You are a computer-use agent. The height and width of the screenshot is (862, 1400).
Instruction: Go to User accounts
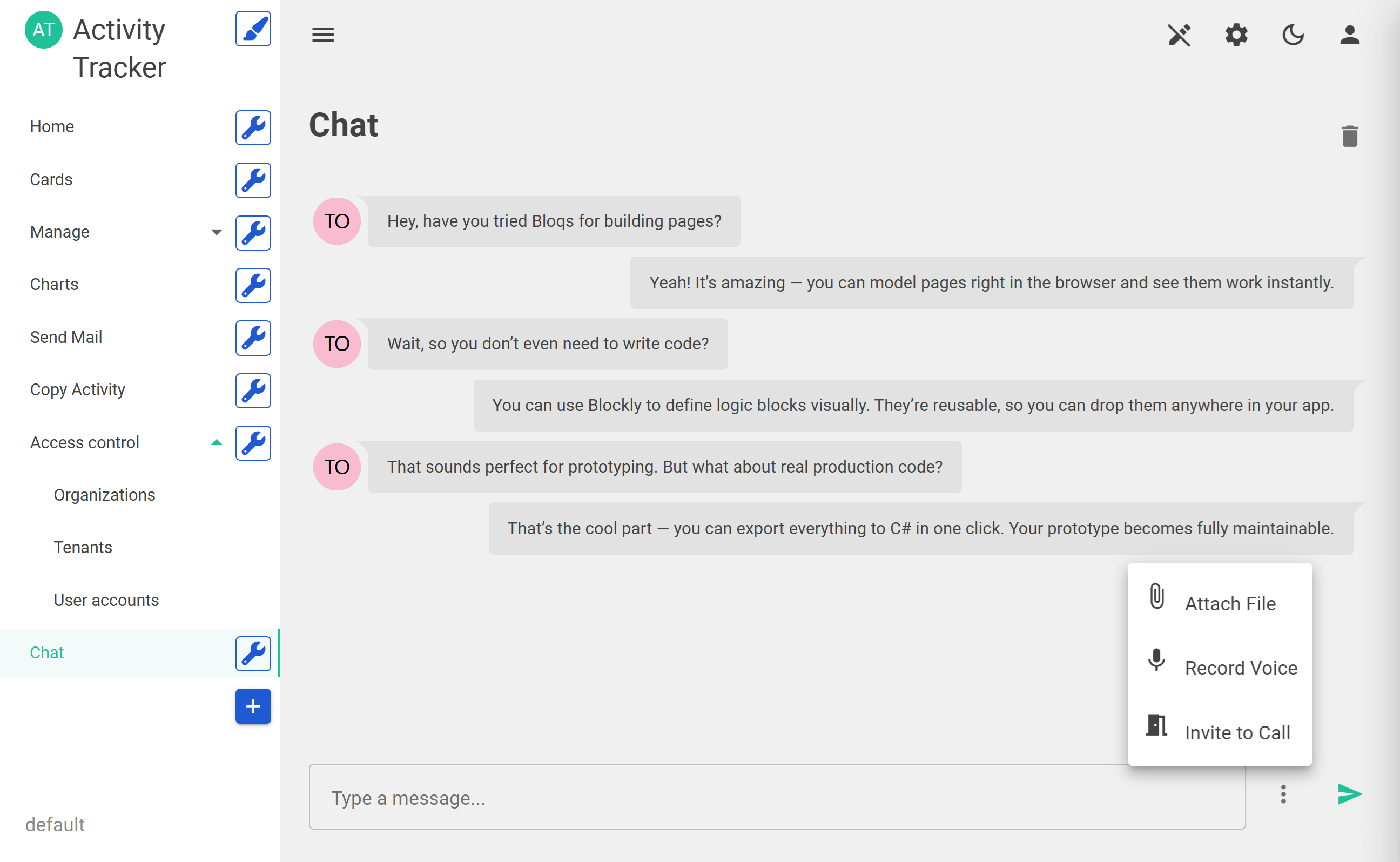point(106,600)
